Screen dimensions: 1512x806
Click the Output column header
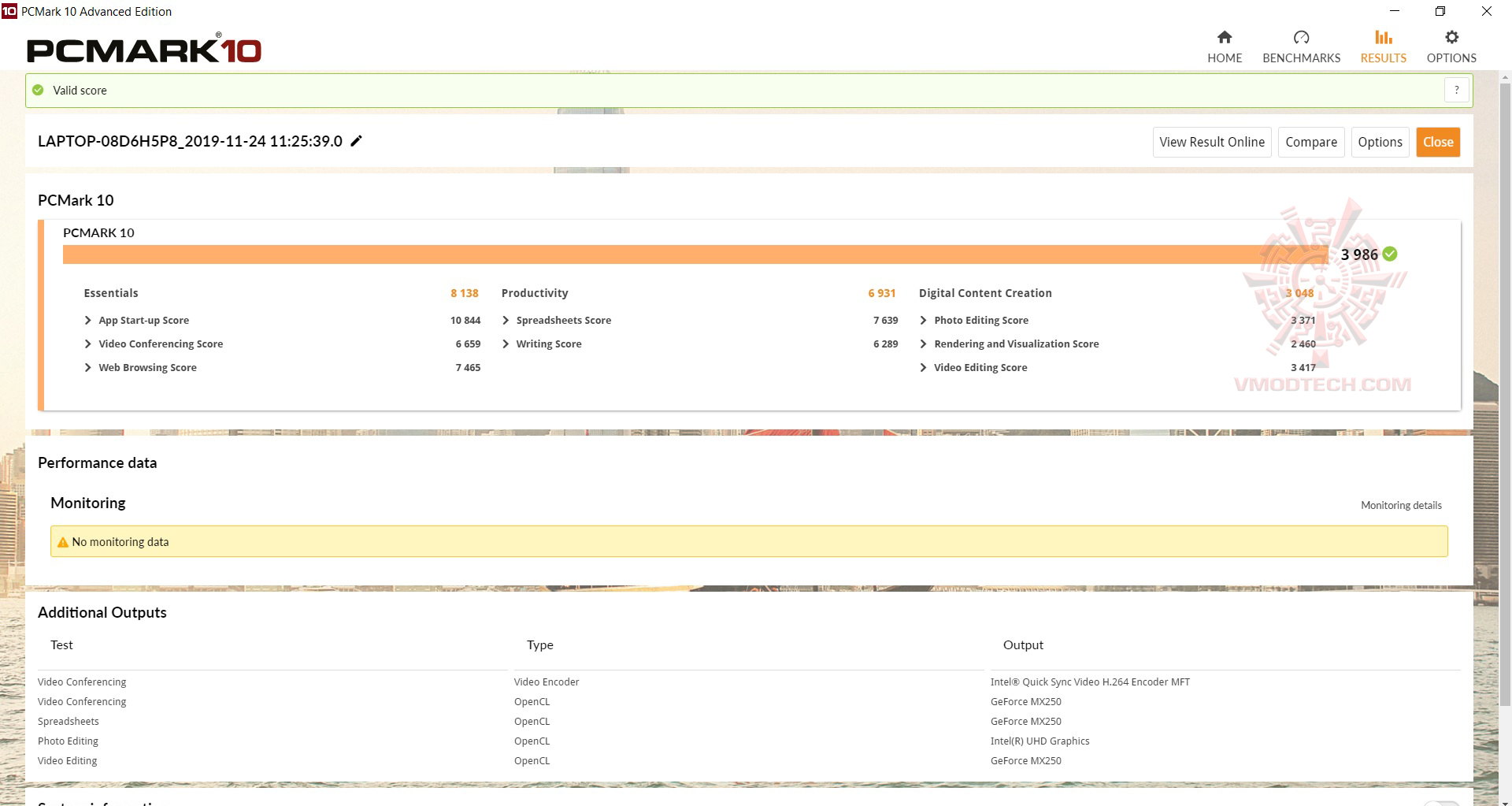tap(1023, 644)
